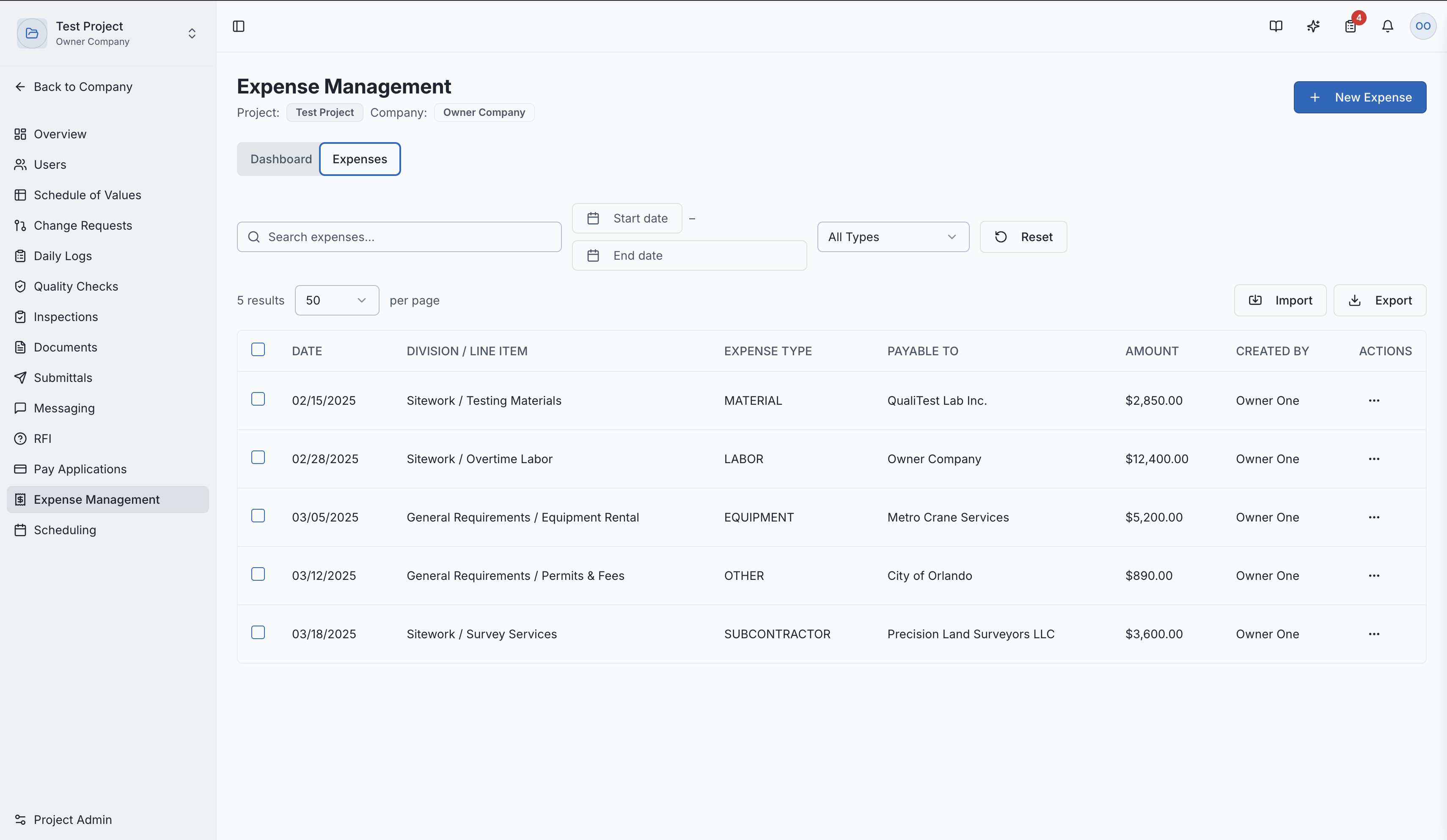The image size is (1447, 840).
Task: Click the Documents file icon
Action: pyautogui.click(x=20, y=347)
